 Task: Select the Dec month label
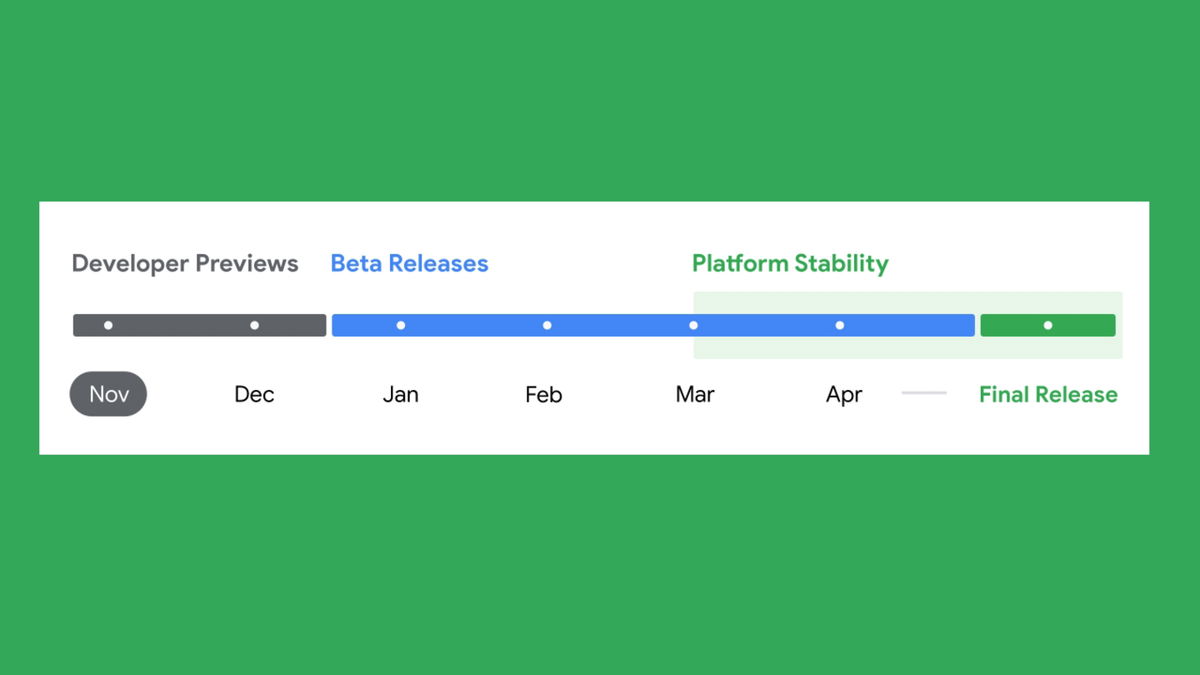pyautogui.click(x=254, y=394)
